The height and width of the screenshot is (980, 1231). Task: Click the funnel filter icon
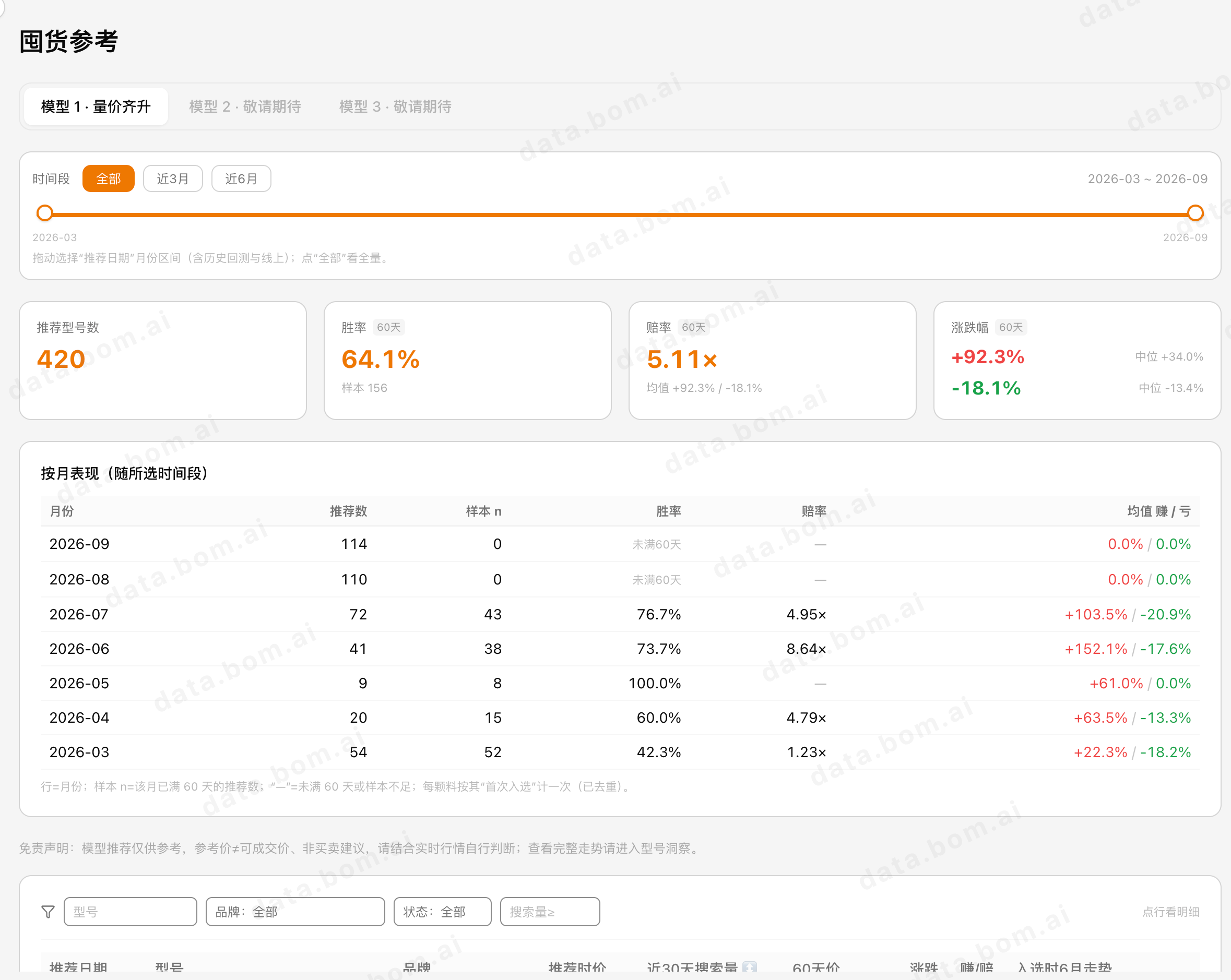click(x=48, y=912)
